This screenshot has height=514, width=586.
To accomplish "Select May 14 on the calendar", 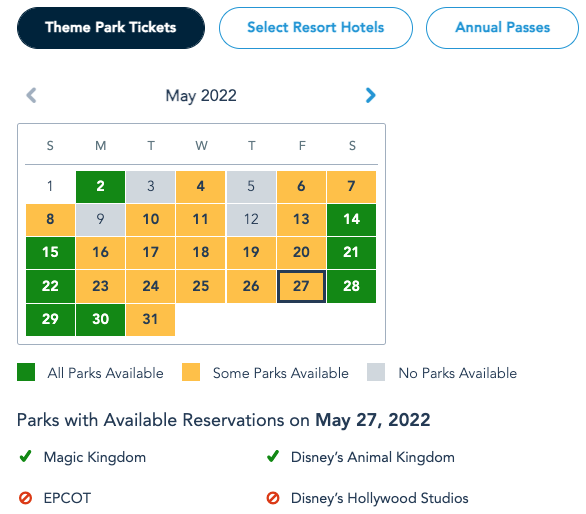I will pos(351,220).
